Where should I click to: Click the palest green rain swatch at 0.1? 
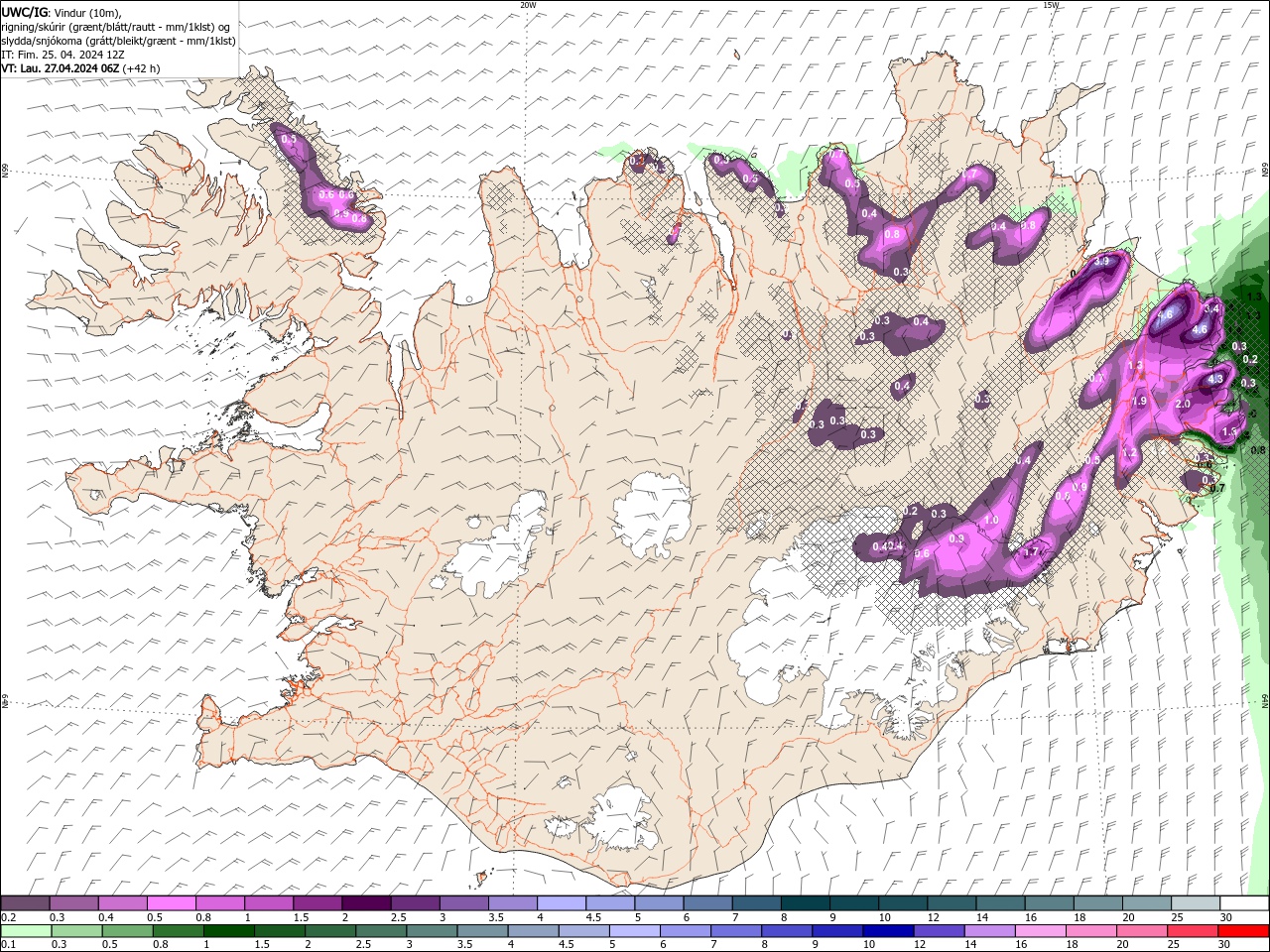(27, 931)
